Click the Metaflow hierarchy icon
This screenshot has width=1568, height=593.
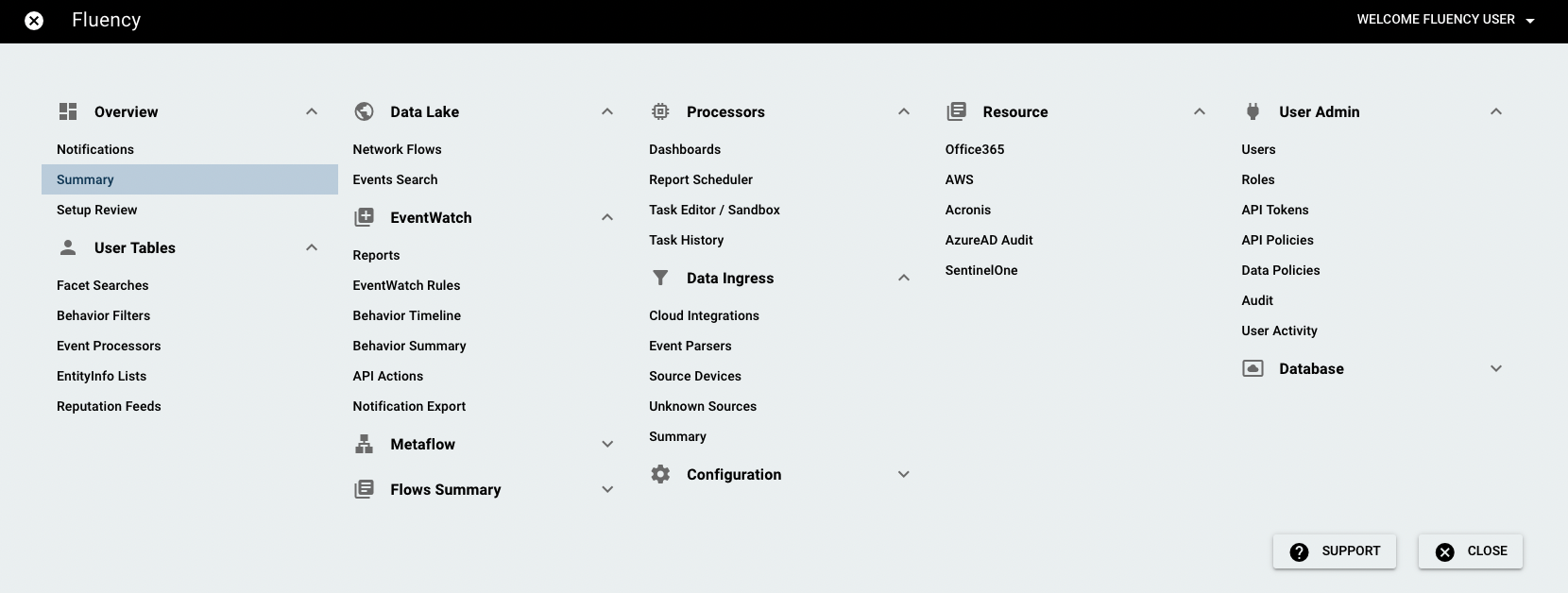tap(364, 444)
